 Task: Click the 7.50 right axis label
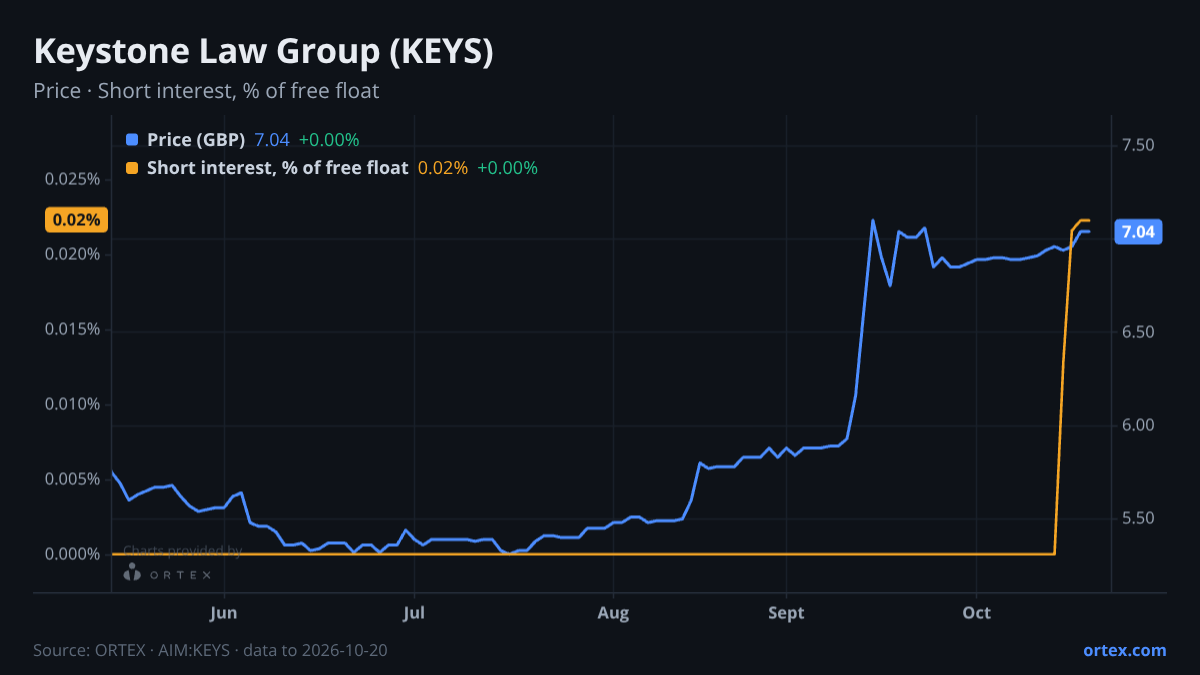1139,145
